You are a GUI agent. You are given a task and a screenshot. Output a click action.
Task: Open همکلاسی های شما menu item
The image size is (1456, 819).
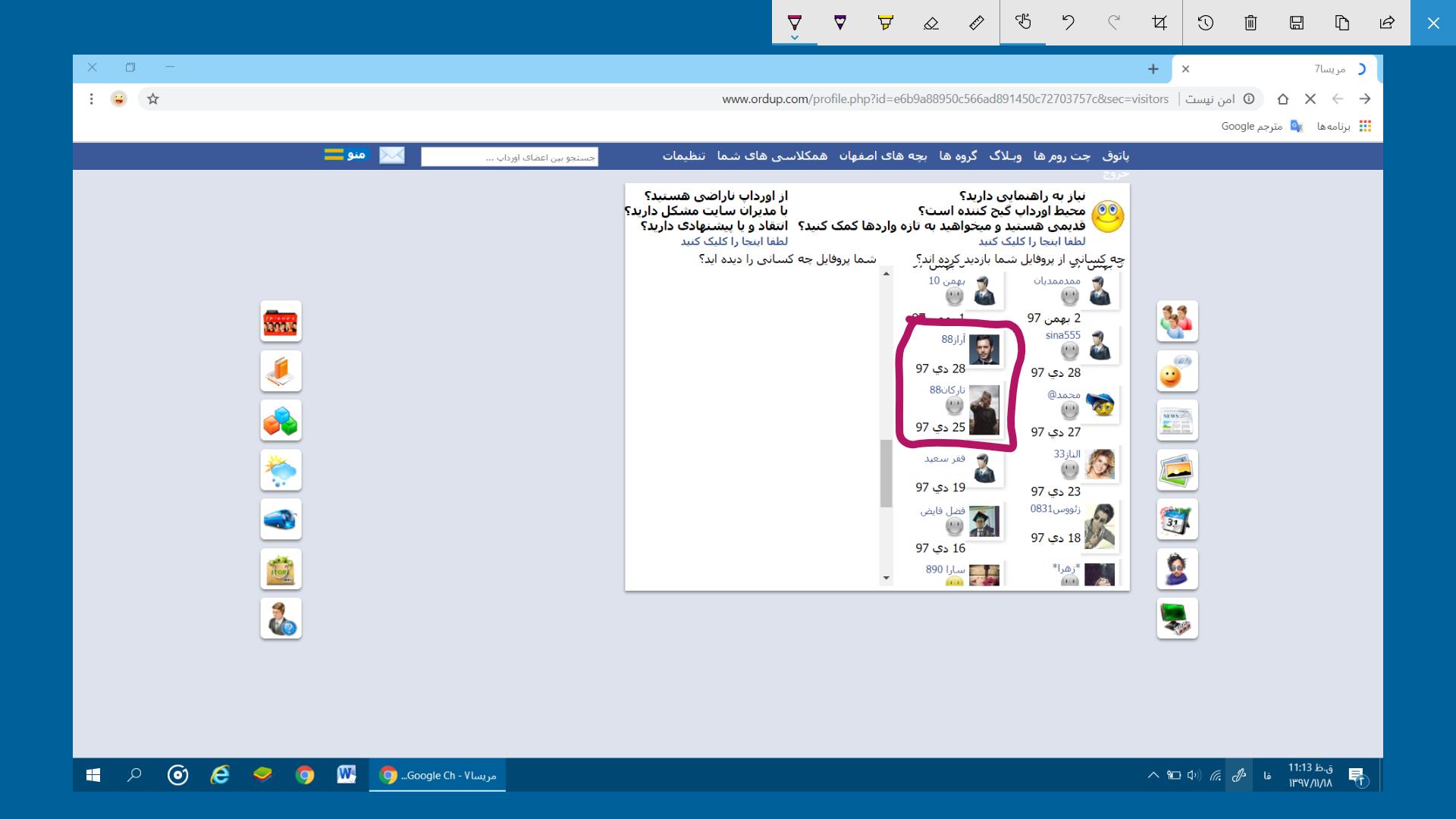(772, 155)
